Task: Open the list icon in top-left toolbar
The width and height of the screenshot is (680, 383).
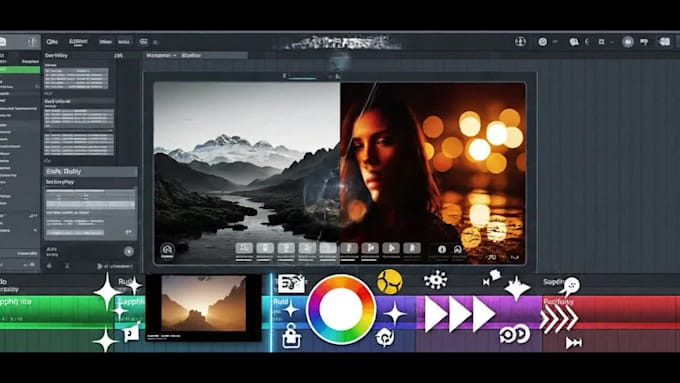Action: (144, 42)
